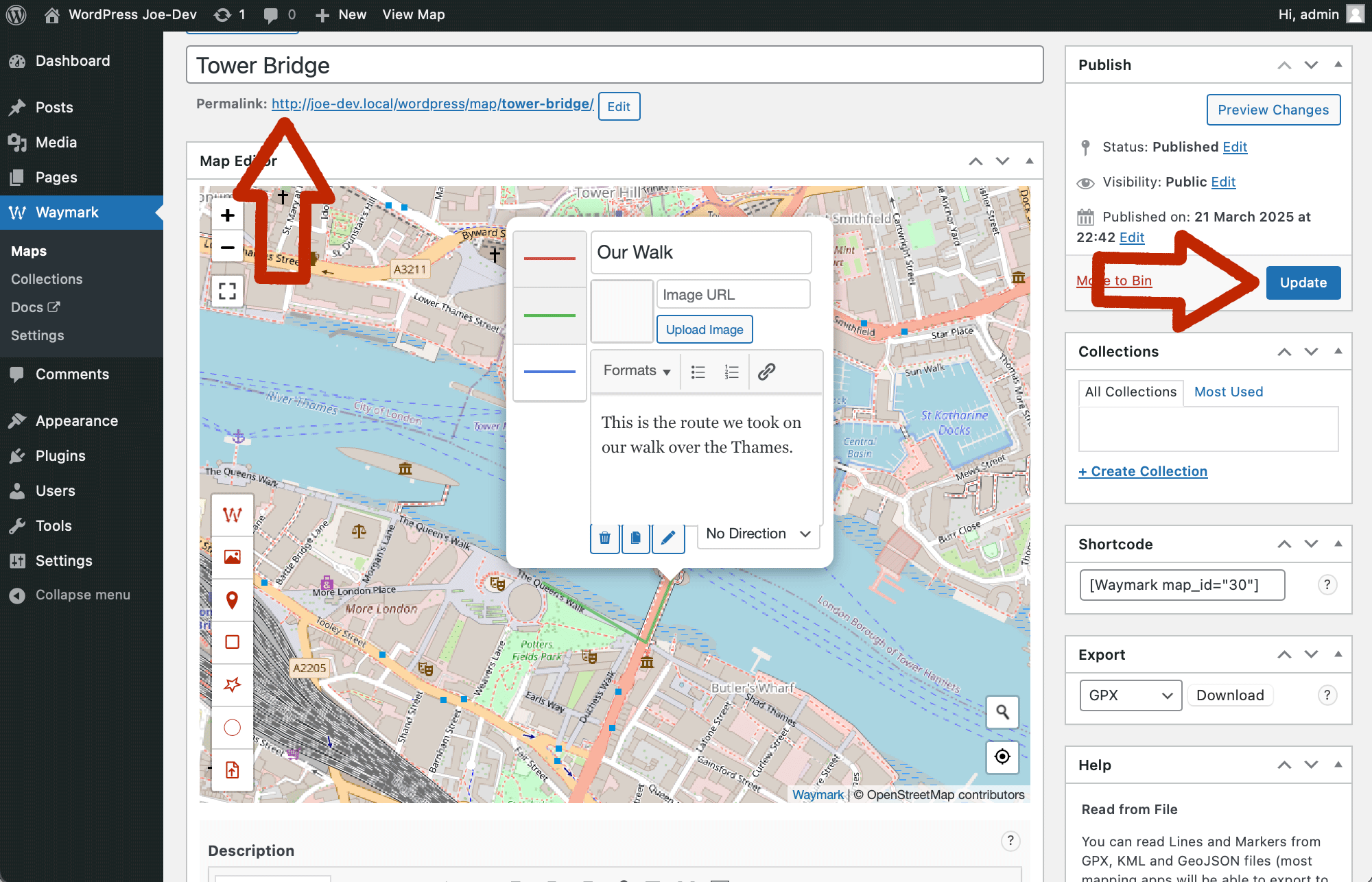Toggle the Publish panel with its triangle
This screenshot has height=882, width=1372.
click(1338, 64)
